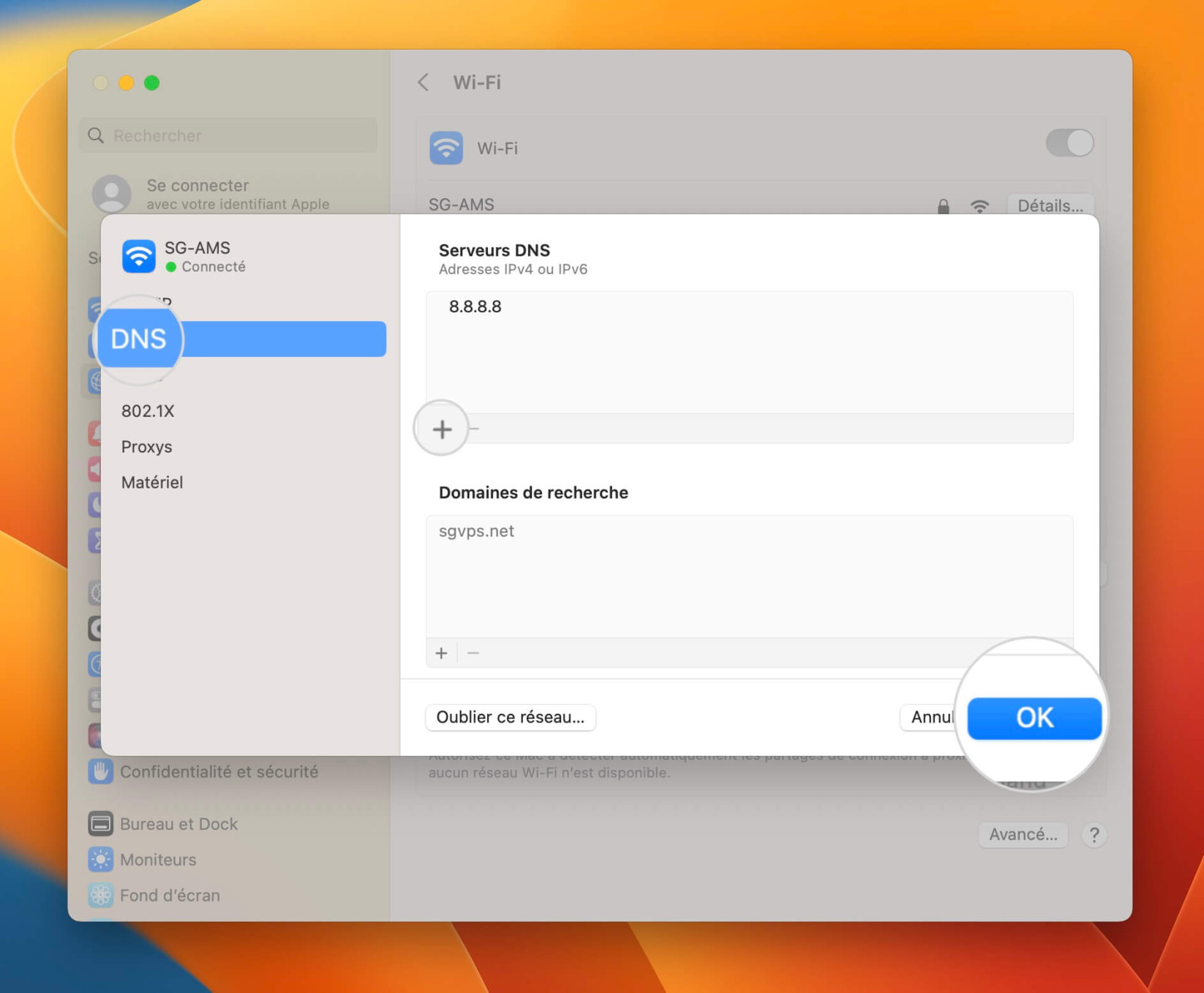Click the user avatar icon

click(x=111, y=194)
